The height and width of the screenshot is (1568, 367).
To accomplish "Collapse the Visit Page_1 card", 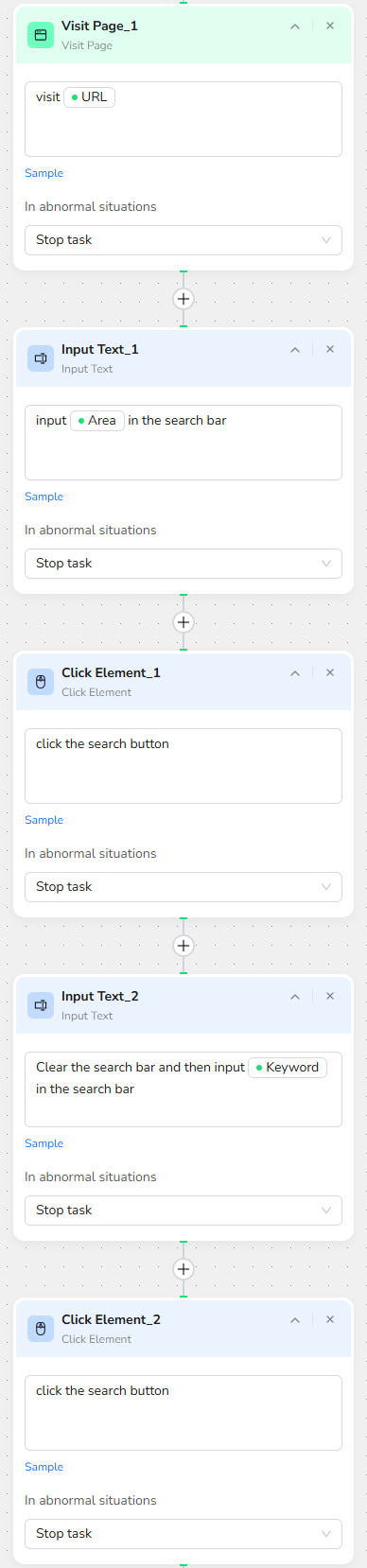I will point(295,26).
